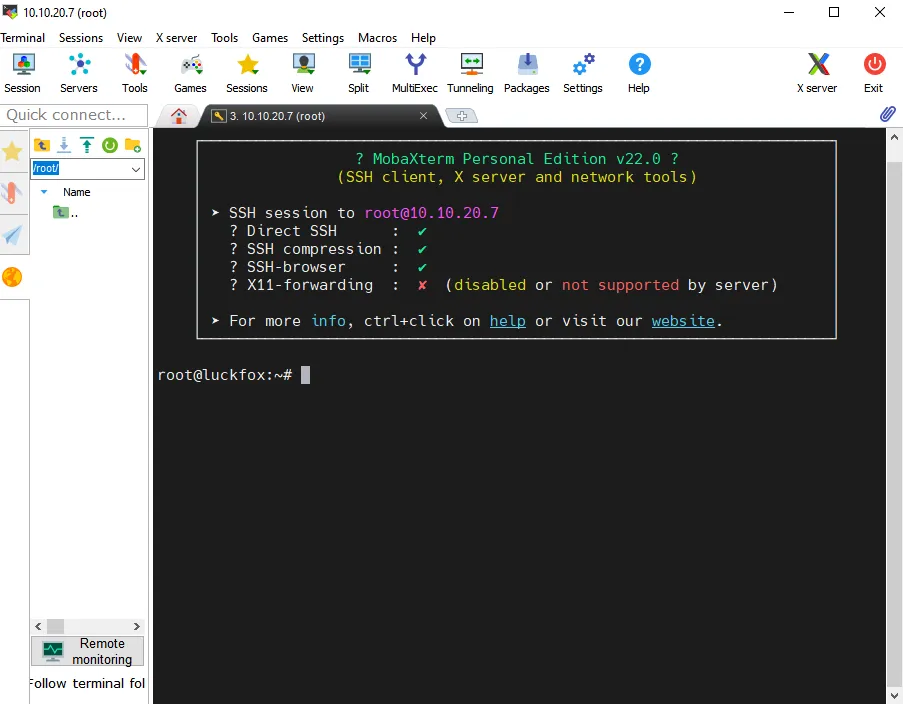This screenshot has width=903, height=704.
Task: Toggle sort arrow beside Name column
Action: (44, 192)
